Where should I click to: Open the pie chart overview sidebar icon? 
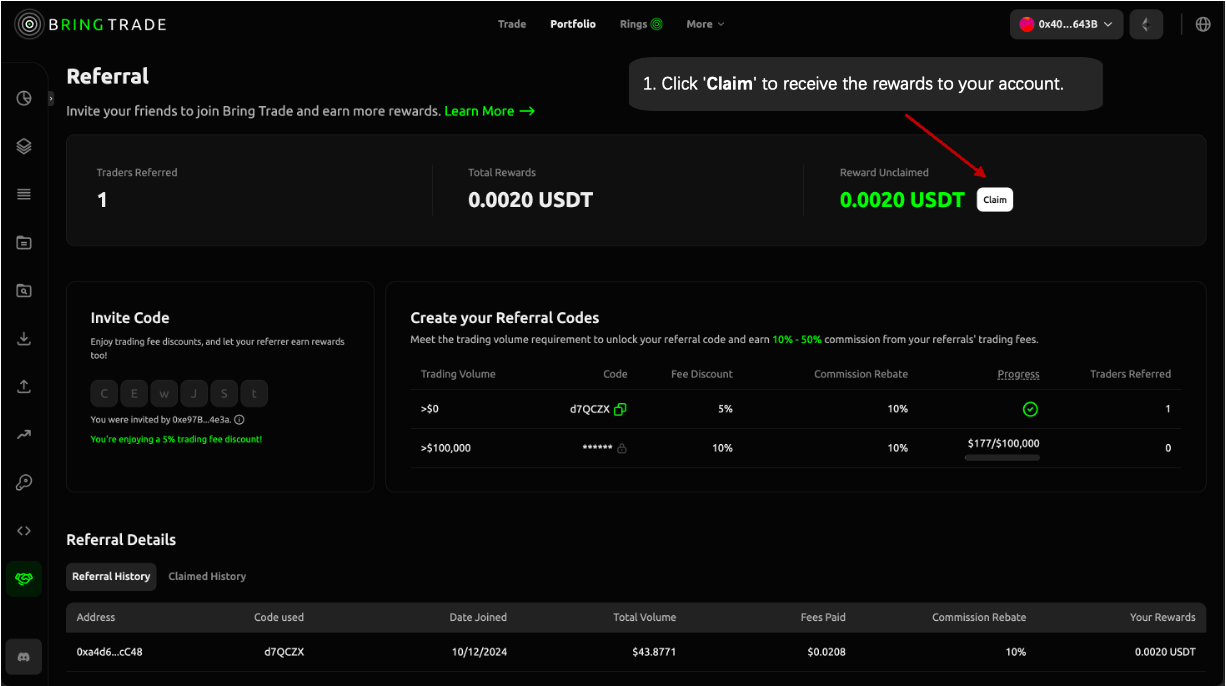pos(24,98)
